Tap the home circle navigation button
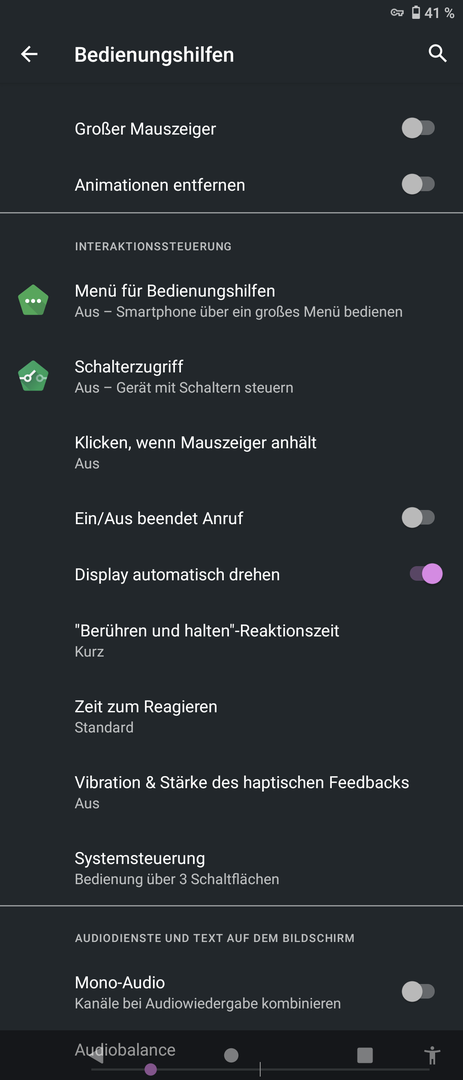The width and height of the screenshot is (463, 1080). click(232, 1055)
